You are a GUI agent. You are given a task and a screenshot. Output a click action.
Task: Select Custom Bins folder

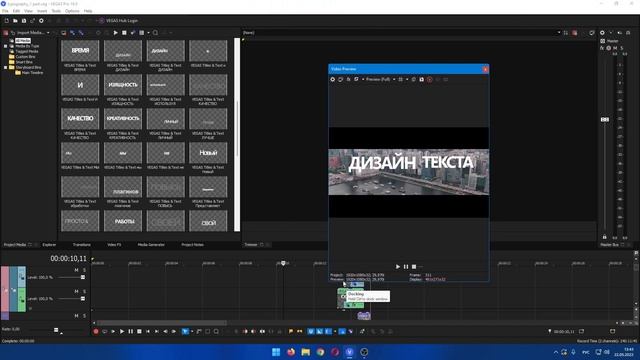25,57
